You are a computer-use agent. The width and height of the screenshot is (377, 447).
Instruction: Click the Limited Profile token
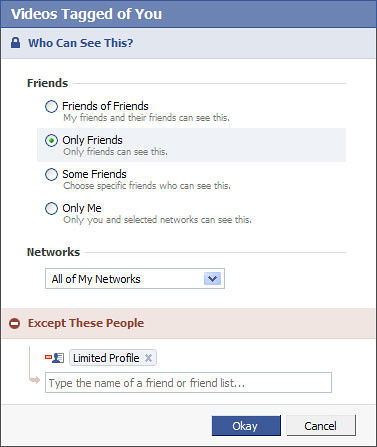[x=113, y=358]
